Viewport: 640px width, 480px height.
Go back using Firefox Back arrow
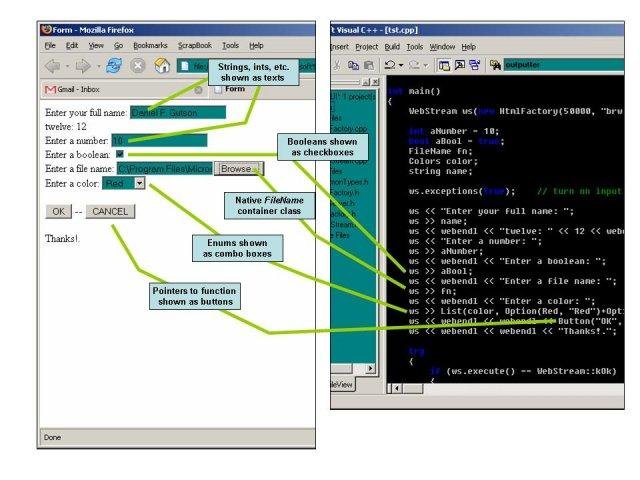[53, 65]
